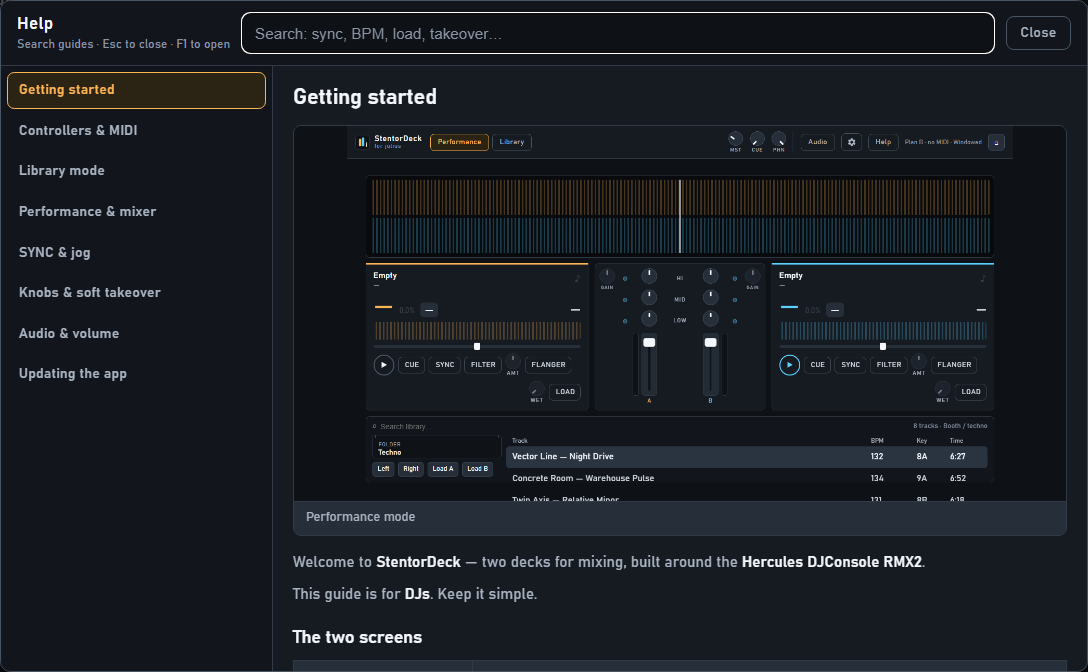Click the 'Getting started' page heading
The image size is (1088, 672).
[x=365, y=97]
